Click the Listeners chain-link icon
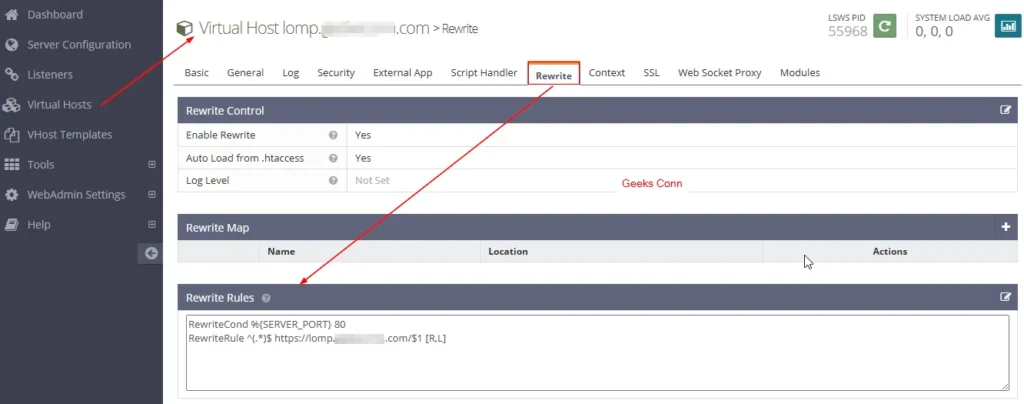The image size is (1024, 404). coord(11,74)
